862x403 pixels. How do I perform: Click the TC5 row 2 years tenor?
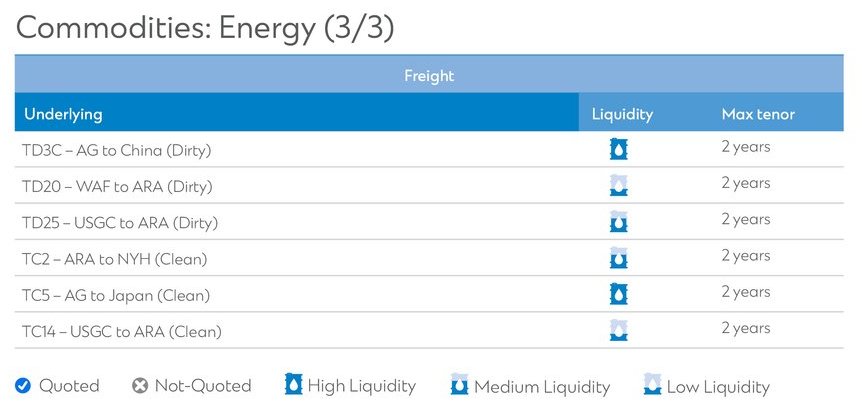(746, 292)
